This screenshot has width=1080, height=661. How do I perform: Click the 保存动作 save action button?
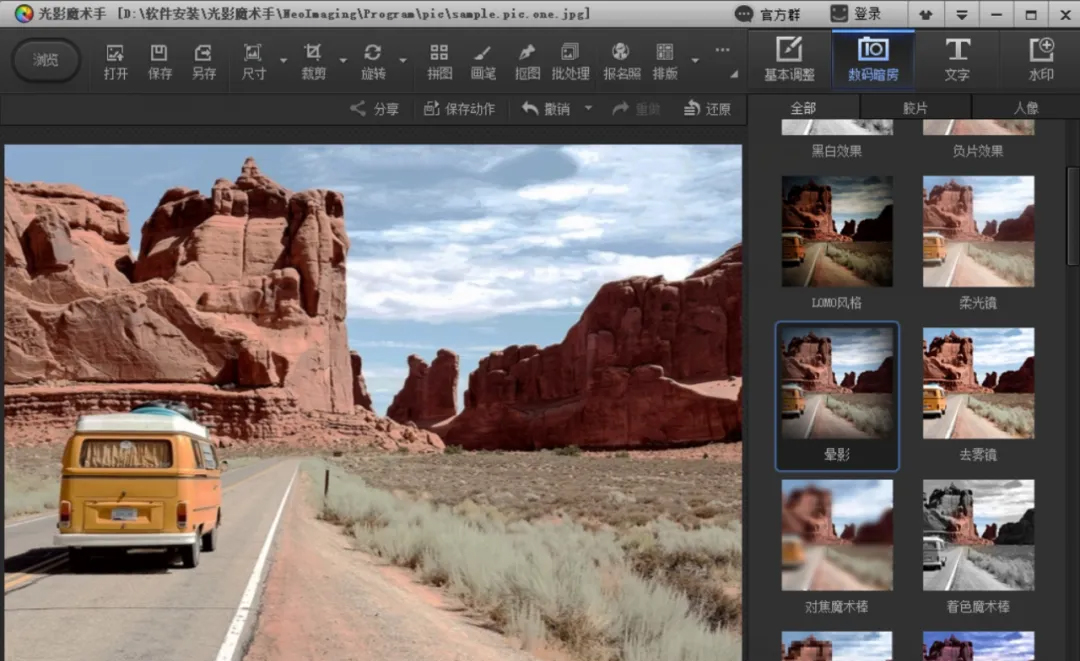click(x=459, y=109)
